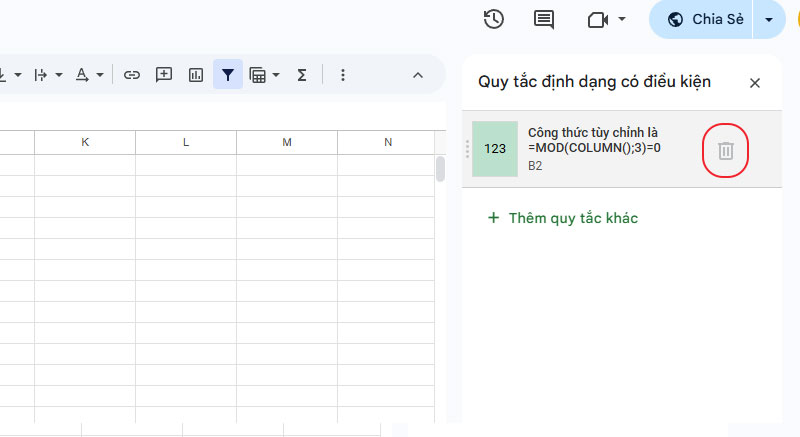
Task: Click the Chia Sẻ share button
Action: click(704, 19)
